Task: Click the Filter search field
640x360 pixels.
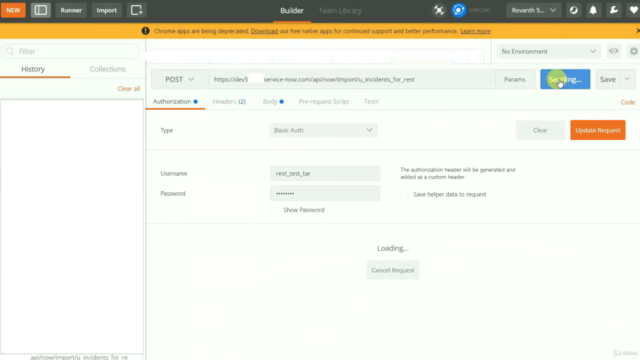Action: 71,51
